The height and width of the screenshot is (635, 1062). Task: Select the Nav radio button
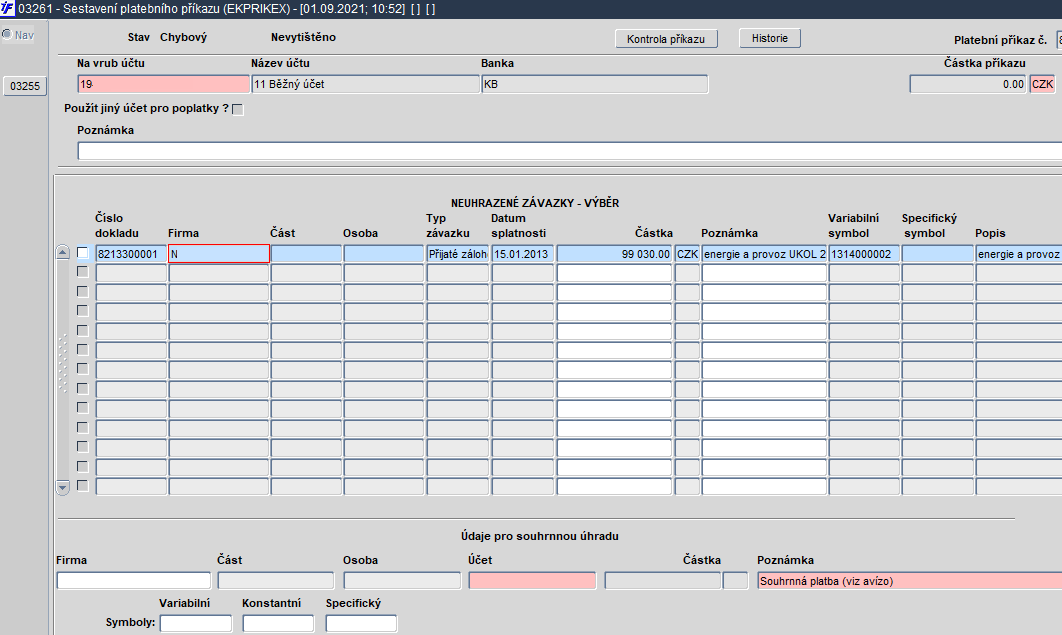pyautogui.click(x=7, y=35)
